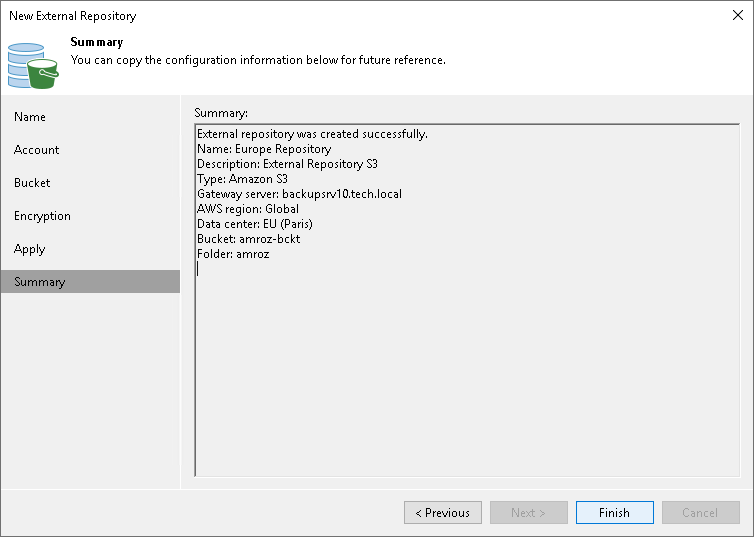Click the 'Gateway server: backupsrv10.tech.local' line
The image size is (754, 537).
(299, 194)
